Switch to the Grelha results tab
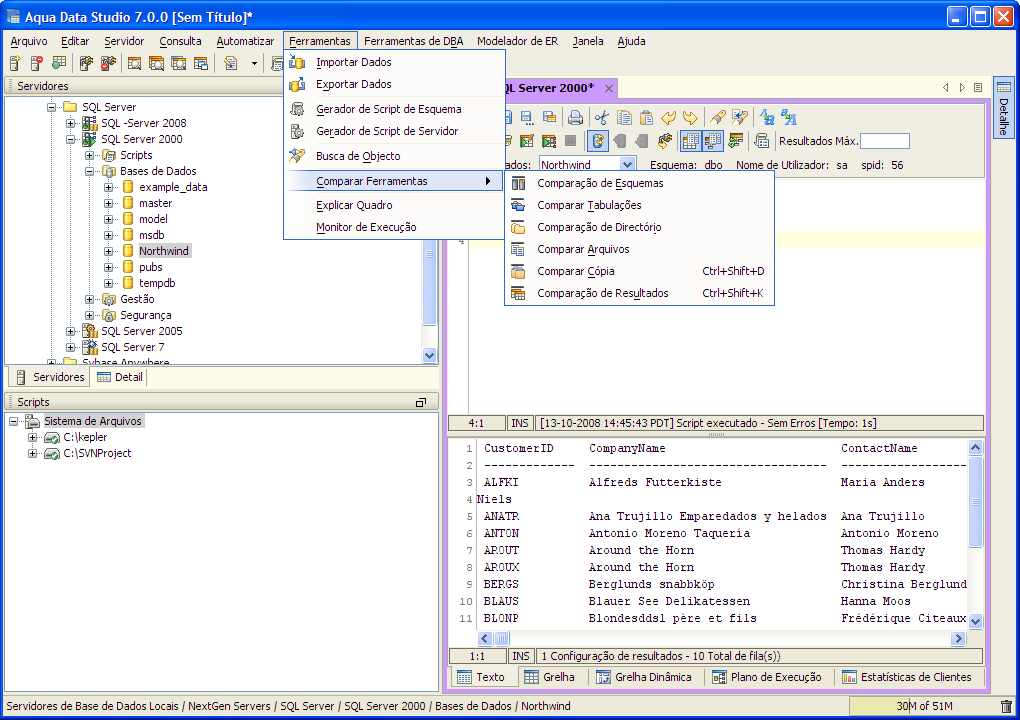Viewport: 1020px width, 720px height. [x=550, y=677]
